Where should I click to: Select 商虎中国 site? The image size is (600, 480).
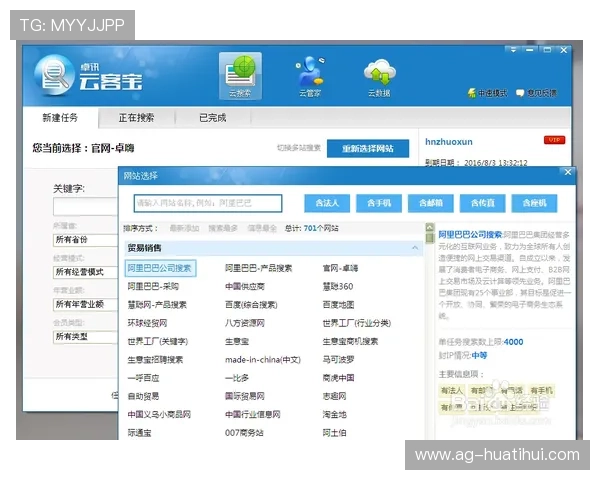tap(338, 378)
